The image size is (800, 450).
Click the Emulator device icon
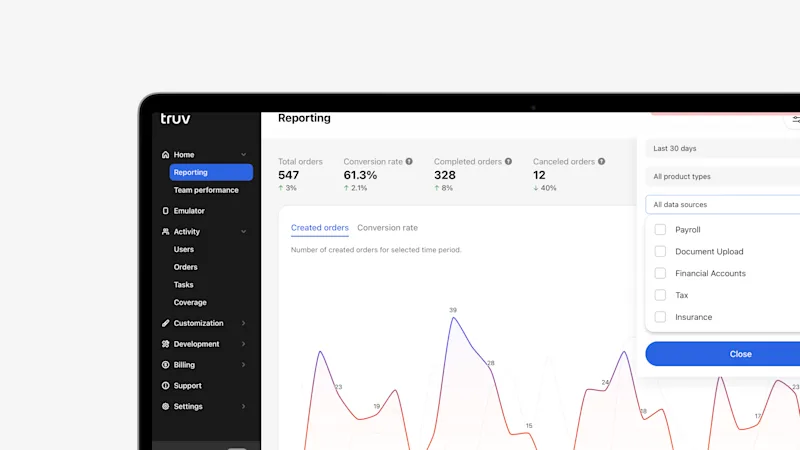pyautogui.click(x=165, y=211)
